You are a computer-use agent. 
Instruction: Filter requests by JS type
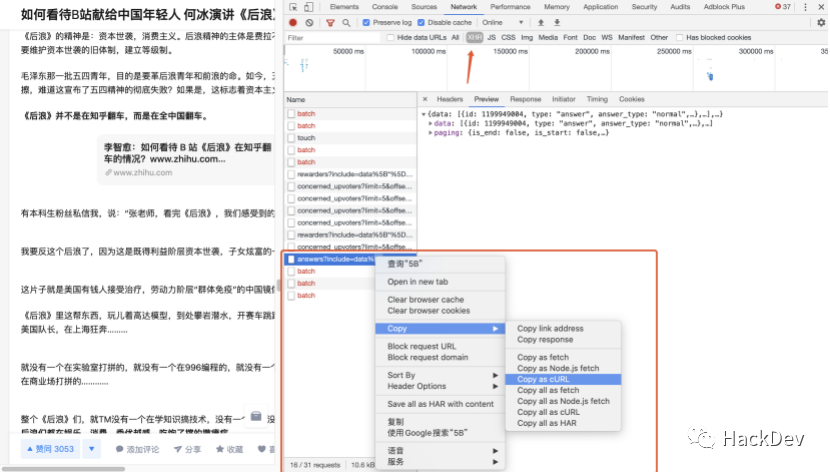(491, 38)
